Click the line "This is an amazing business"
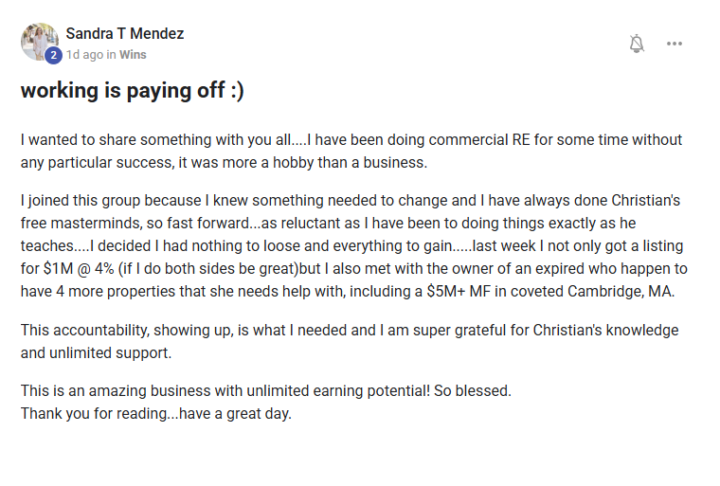Screen dimensions: 720x486 point(160,390)
